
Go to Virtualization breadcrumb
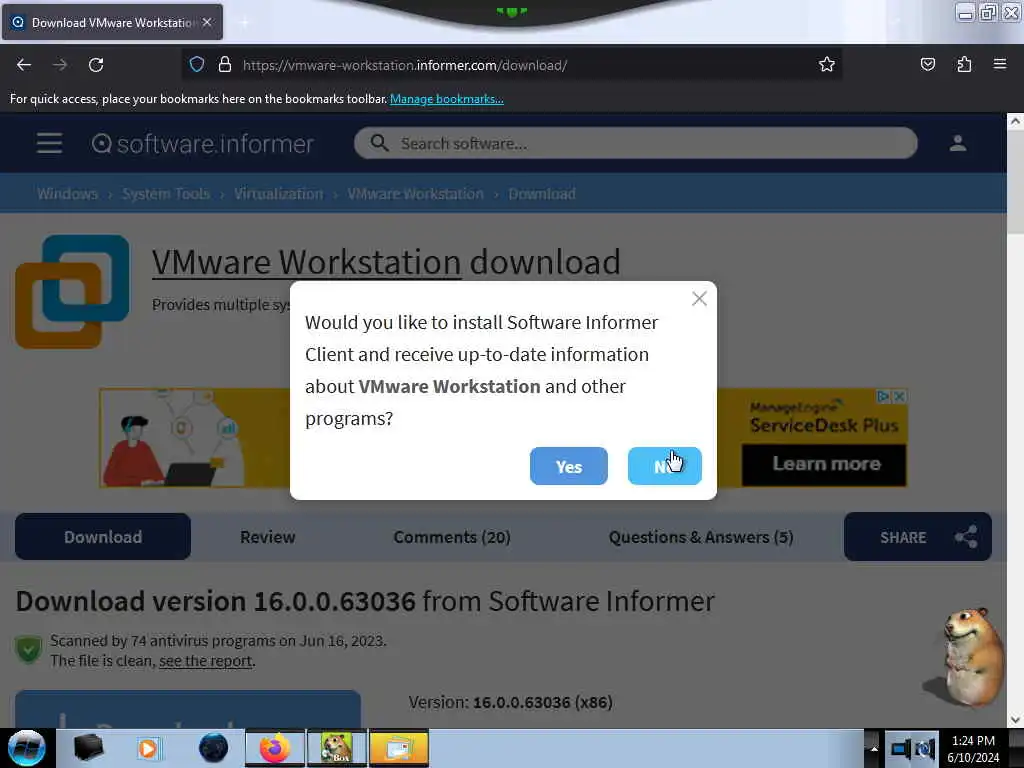tap(278, 194)
